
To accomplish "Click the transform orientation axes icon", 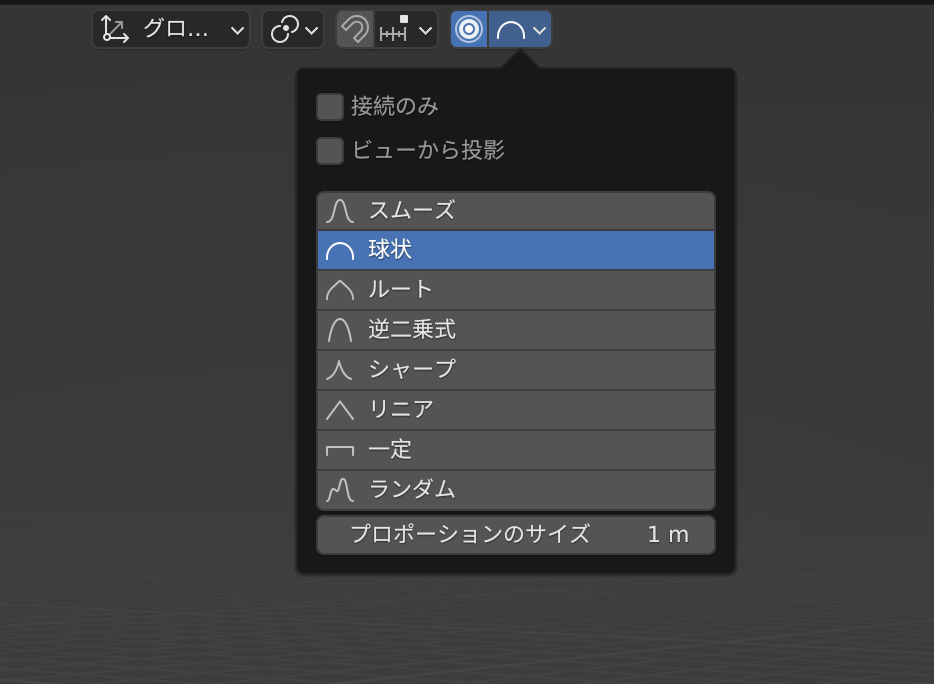I will coord(114,29).
